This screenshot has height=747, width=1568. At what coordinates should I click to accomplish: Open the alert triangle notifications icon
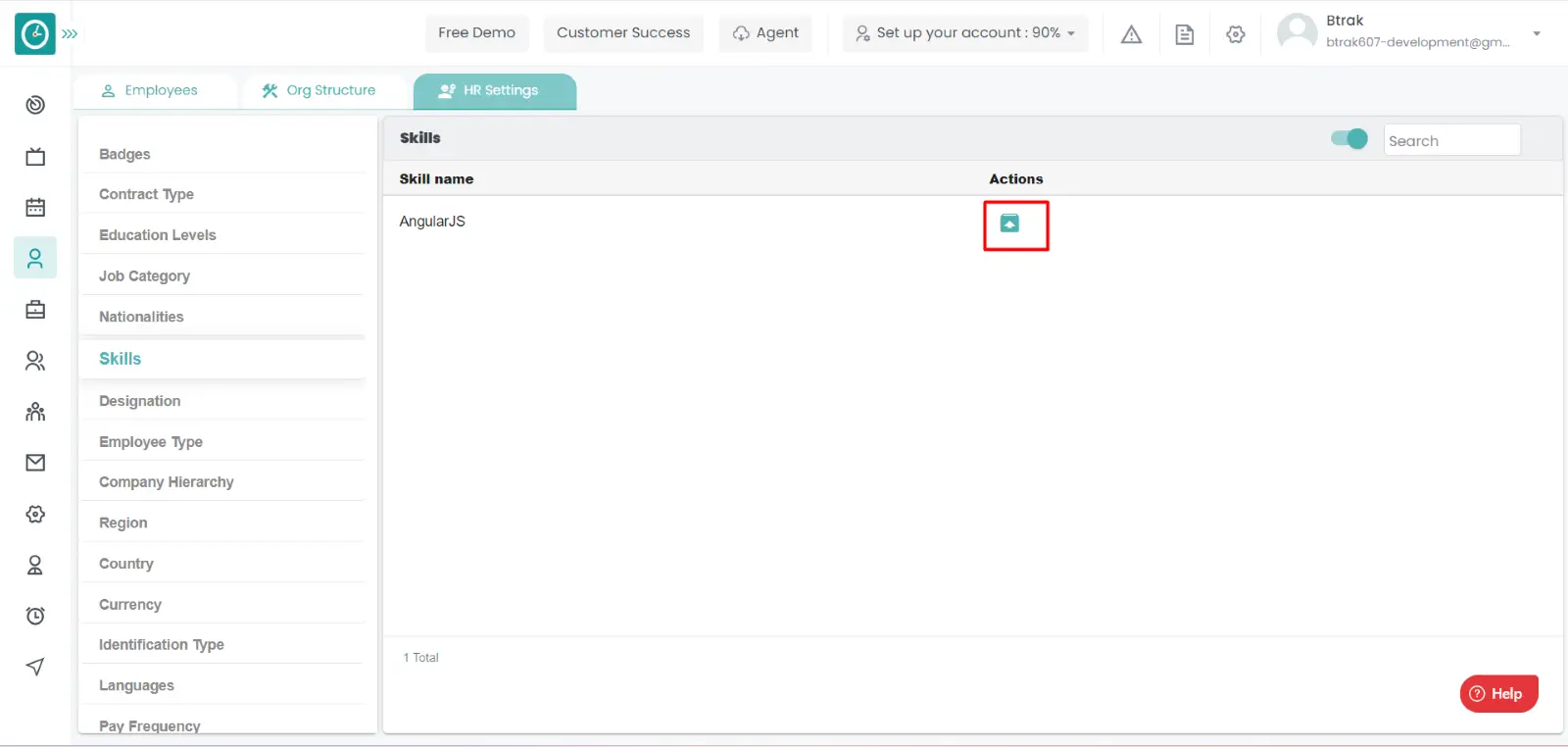[1131, 34]
